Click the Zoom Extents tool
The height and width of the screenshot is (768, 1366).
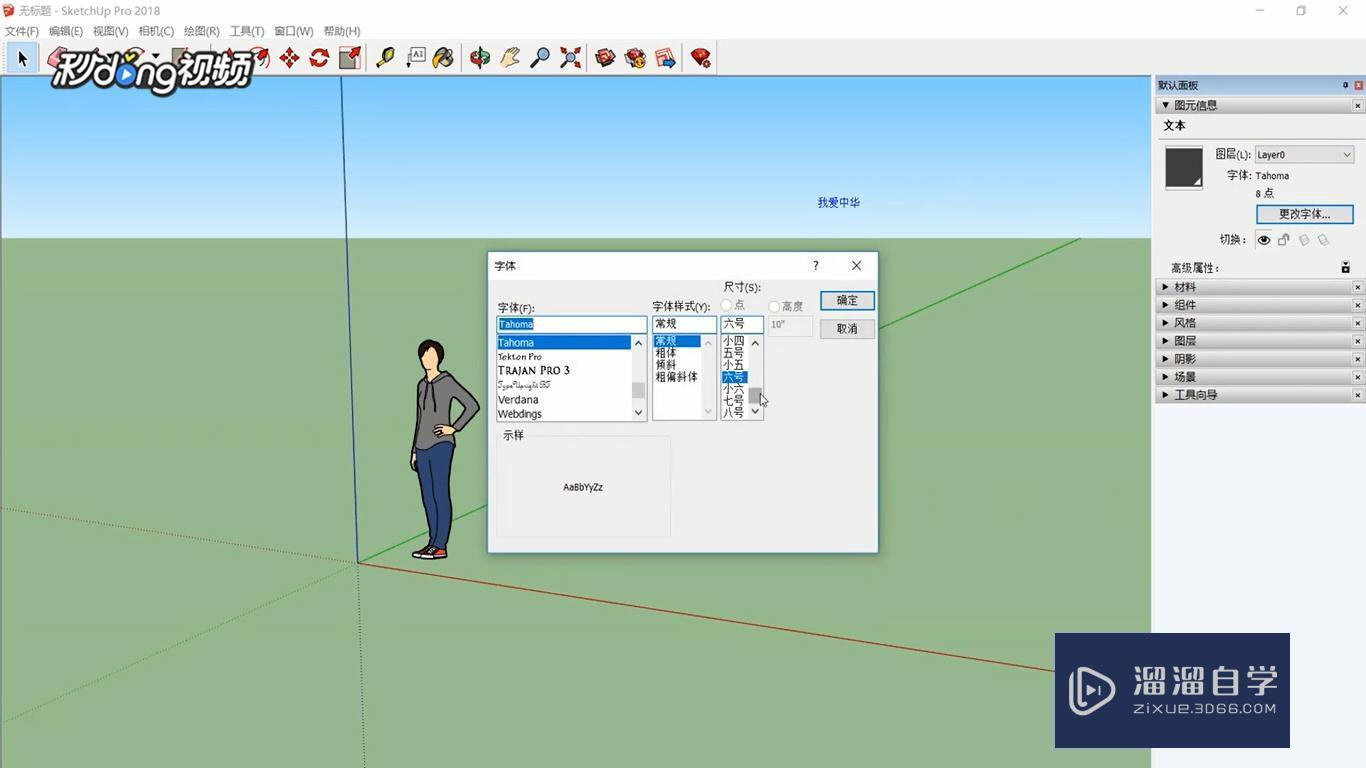570,58
